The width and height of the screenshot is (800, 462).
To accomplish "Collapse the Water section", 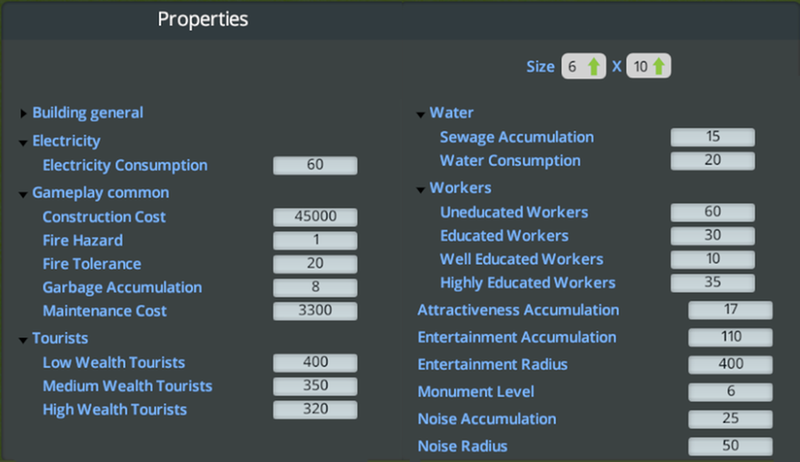I will click(x=421, y=114).
